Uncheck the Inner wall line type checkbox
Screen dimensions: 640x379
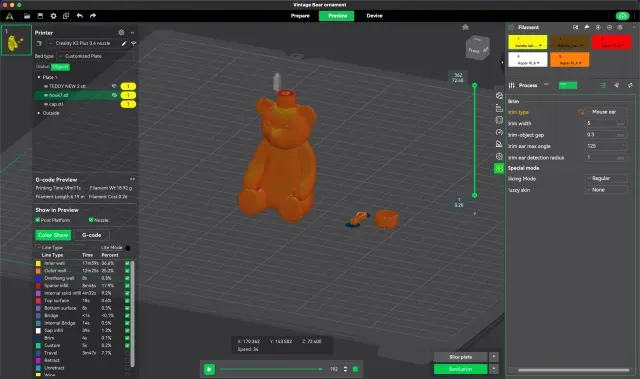[x=127, y=263]
